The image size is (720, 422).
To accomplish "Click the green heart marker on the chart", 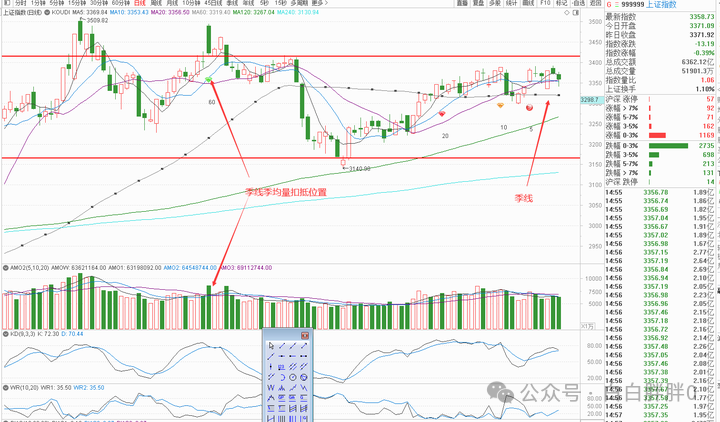I will pos(208,80).
